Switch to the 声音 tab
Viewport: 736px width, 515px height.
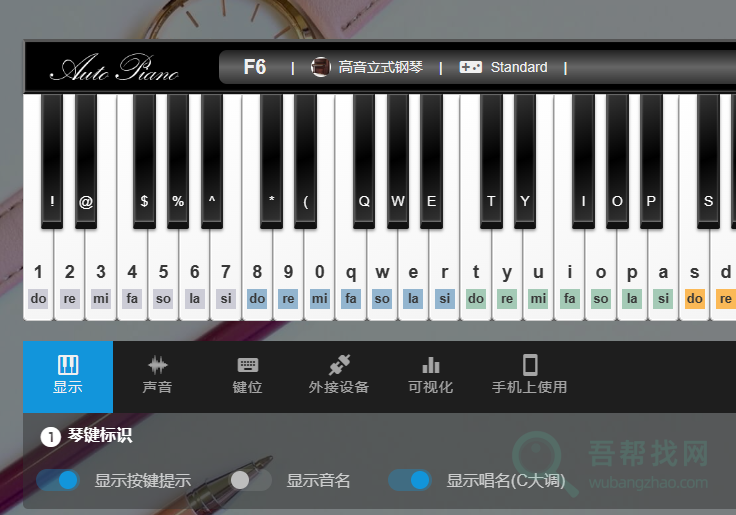tap(158, 377)
